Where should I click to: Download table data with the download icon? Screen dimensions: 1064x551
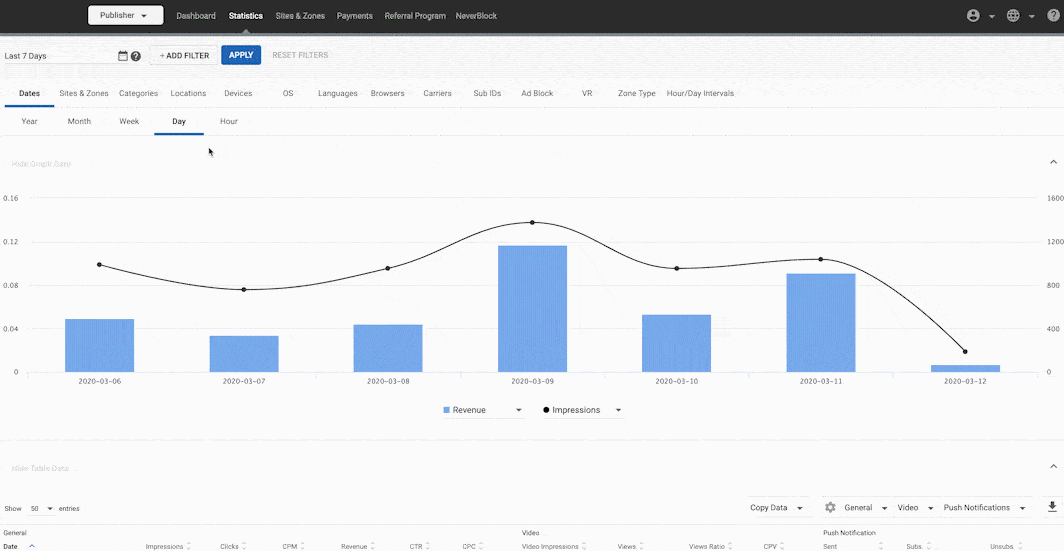(x=1052, y=507)
